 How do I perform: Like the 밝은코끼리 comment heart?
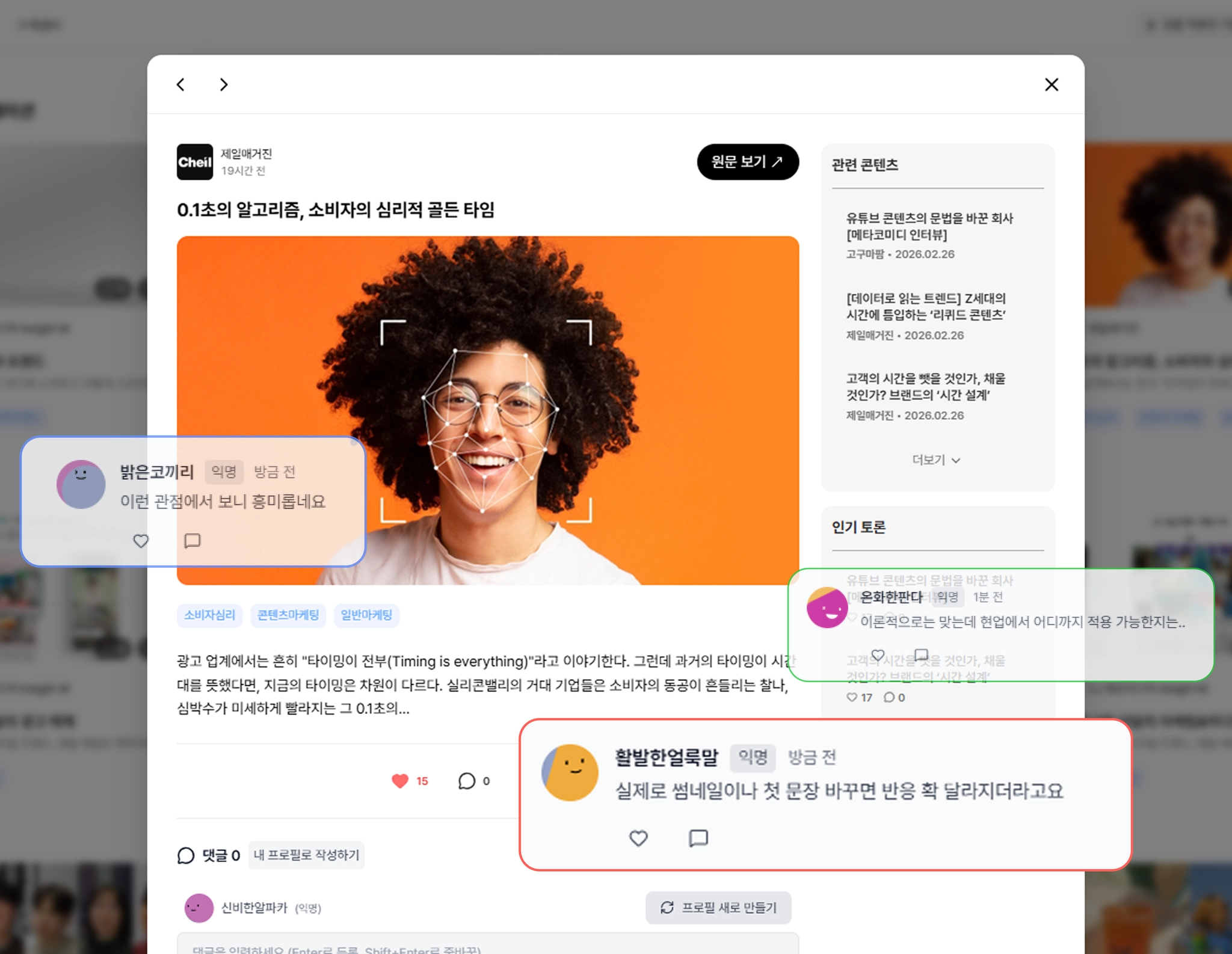(x=141, y=541)
